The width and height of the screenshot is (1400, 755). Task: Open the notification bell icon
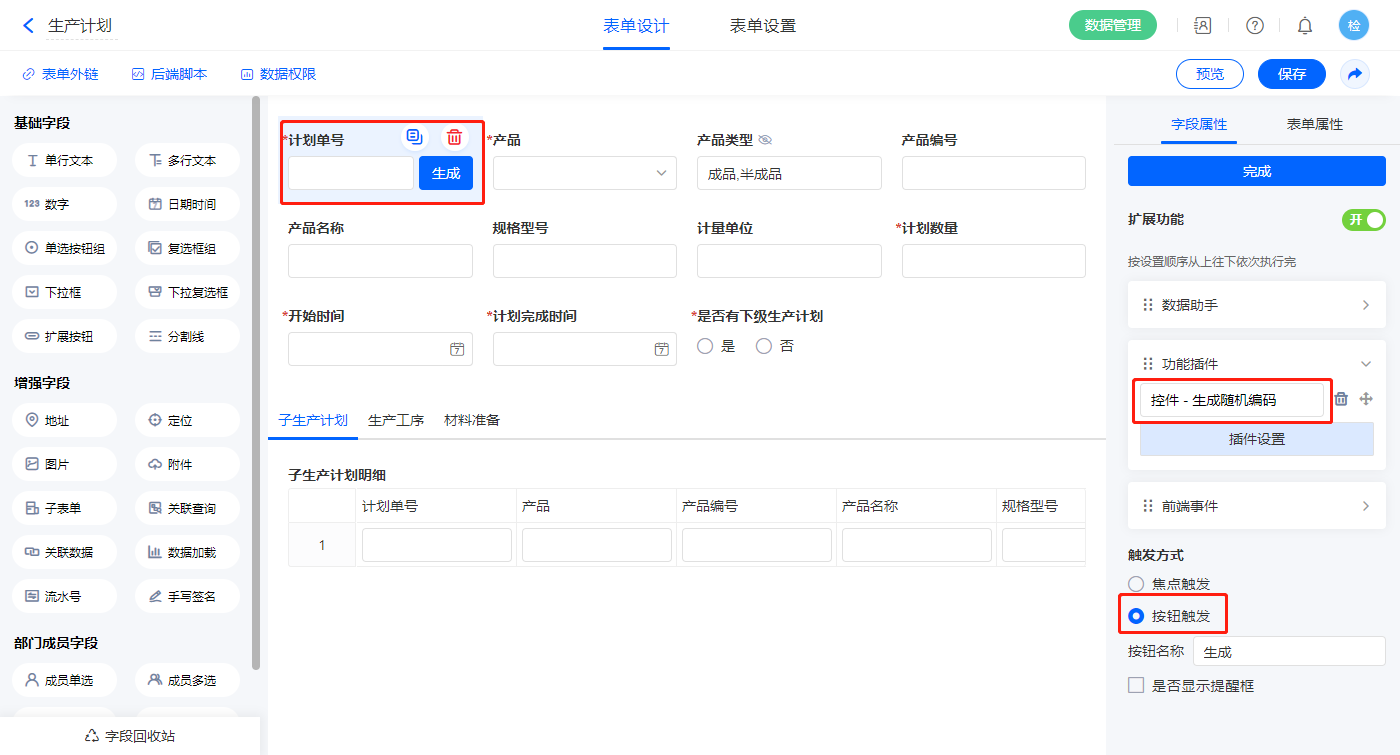[x=1305, y=26]
